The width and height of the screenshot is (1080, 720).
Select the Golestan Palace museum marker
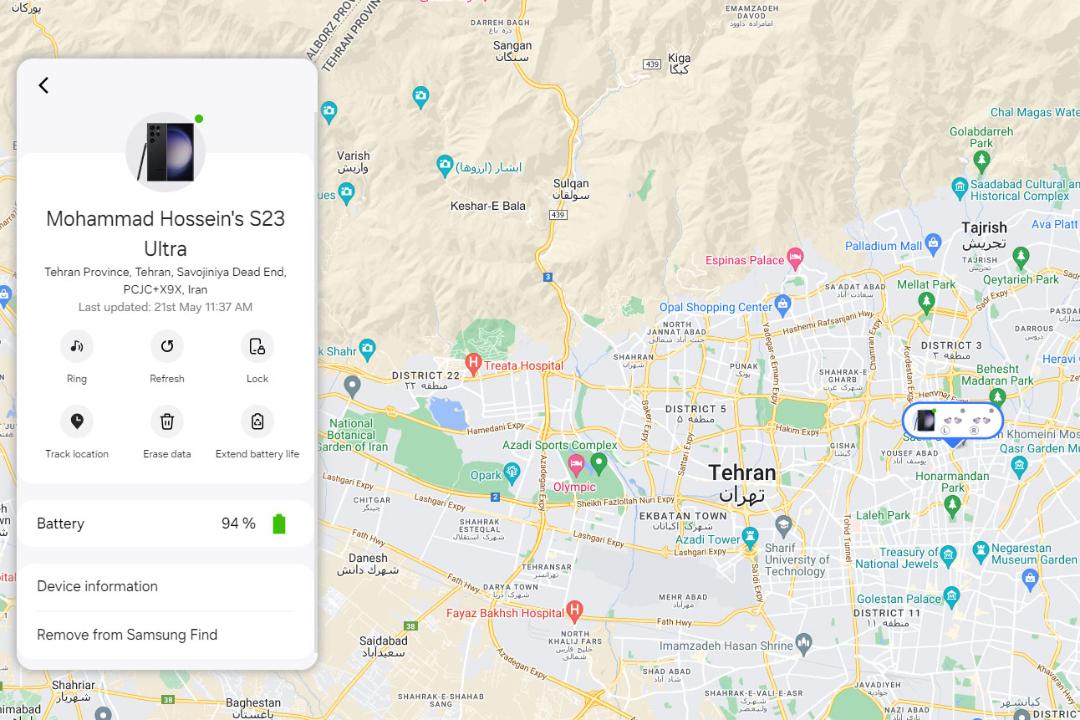point(951,596)
